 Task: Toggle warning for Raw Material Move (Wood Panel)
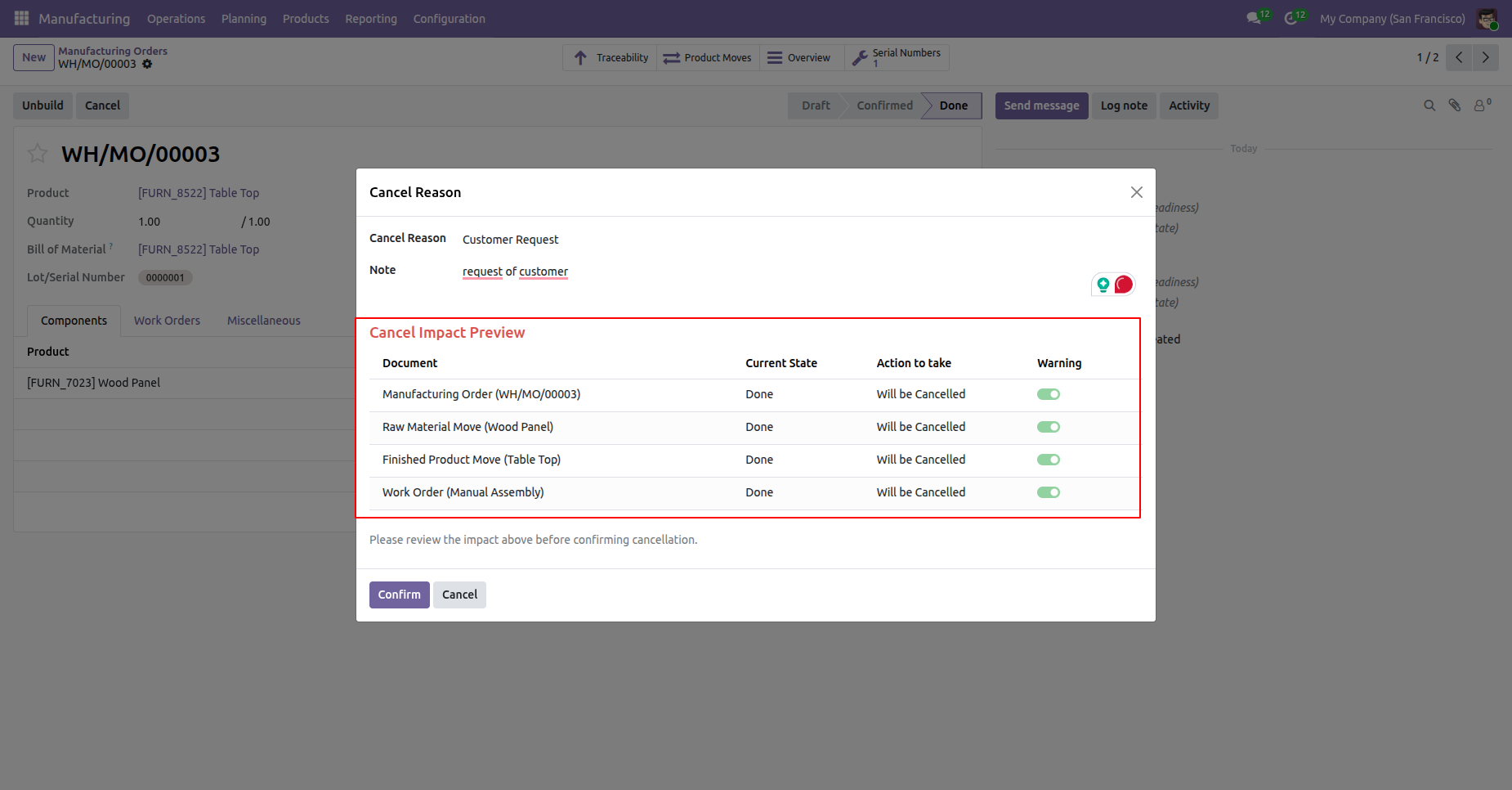(1049, 427)
